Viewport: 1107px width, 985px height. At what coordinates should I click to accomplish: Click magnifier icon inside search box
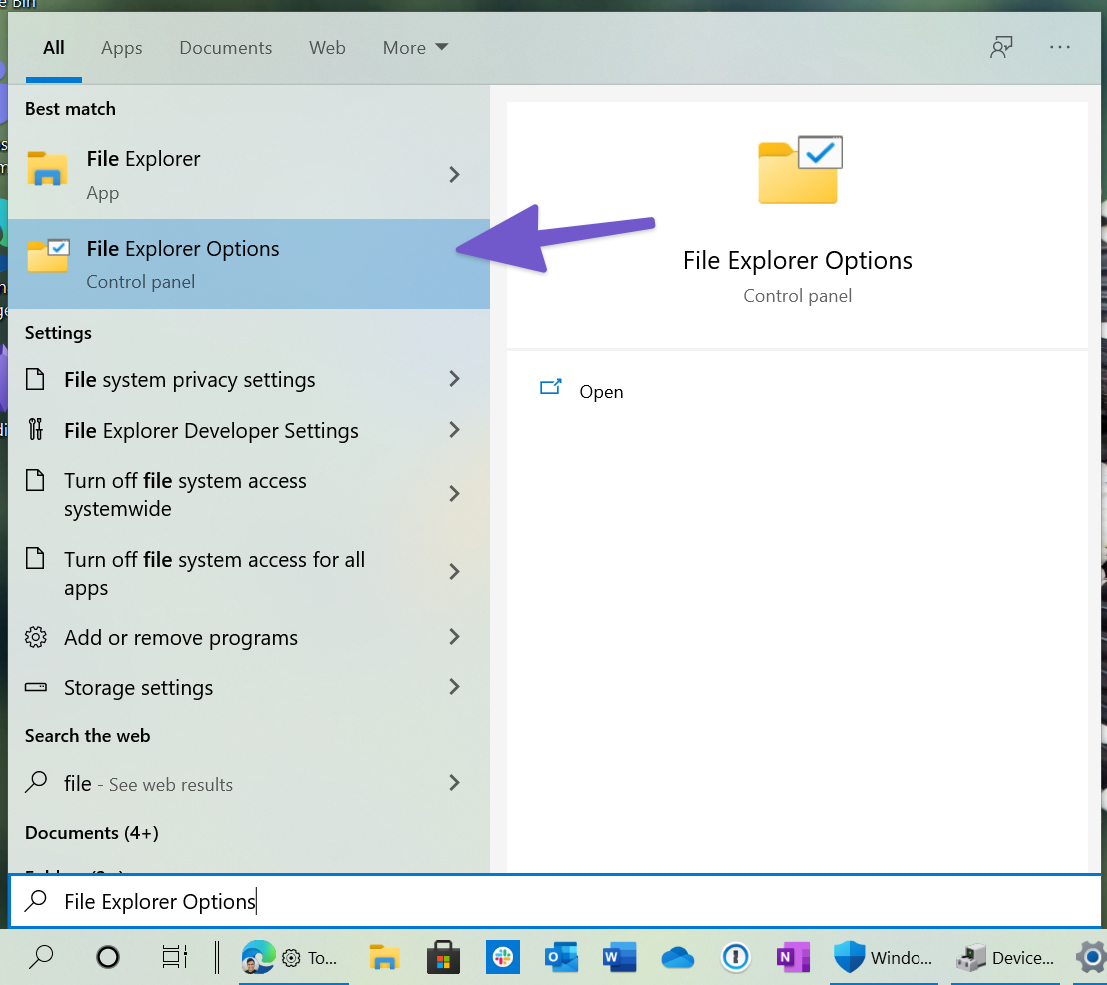35,901
